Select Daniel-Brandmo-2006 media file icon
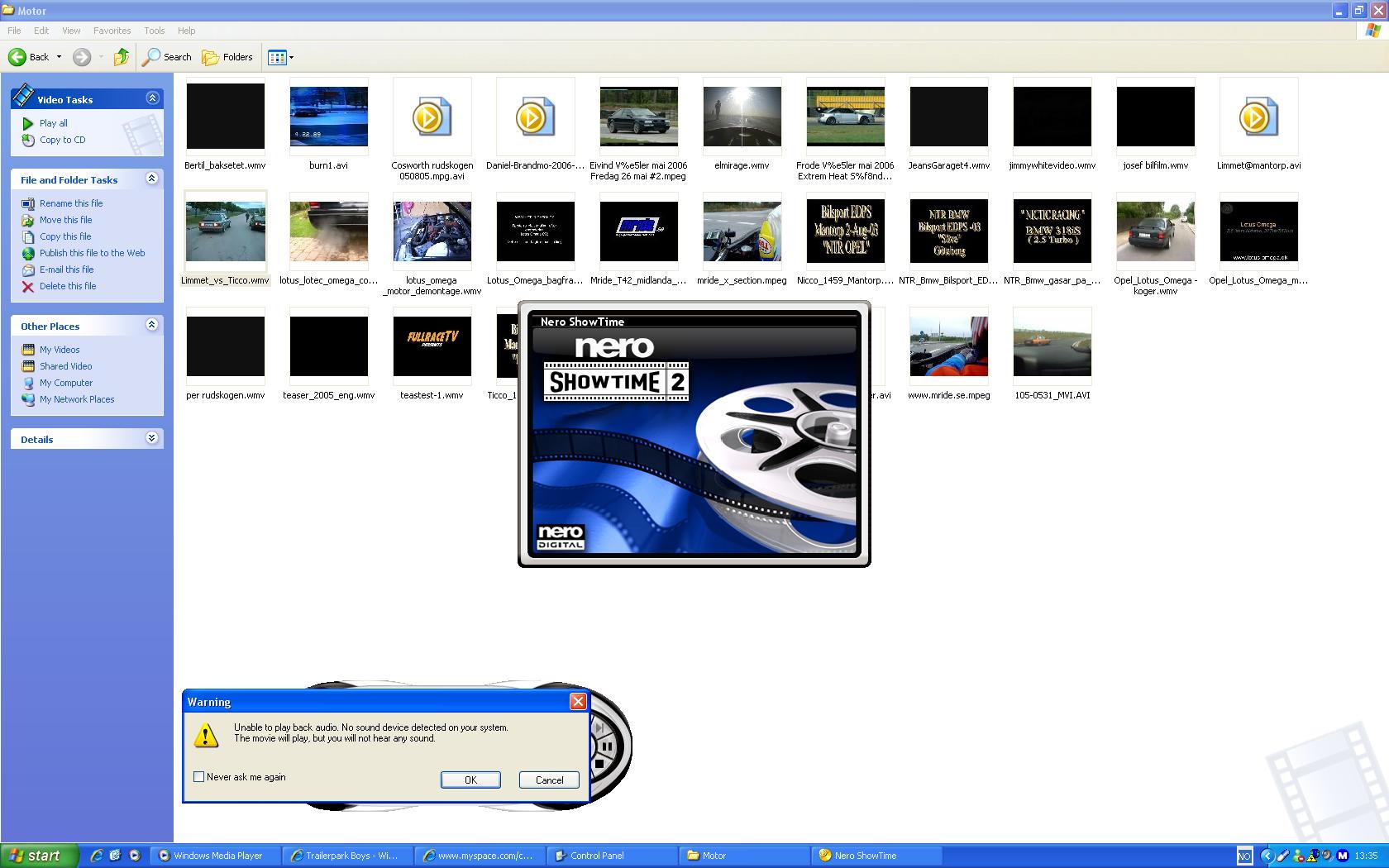The height and width of the screenshot is (868, 1389). coord(536,117)
